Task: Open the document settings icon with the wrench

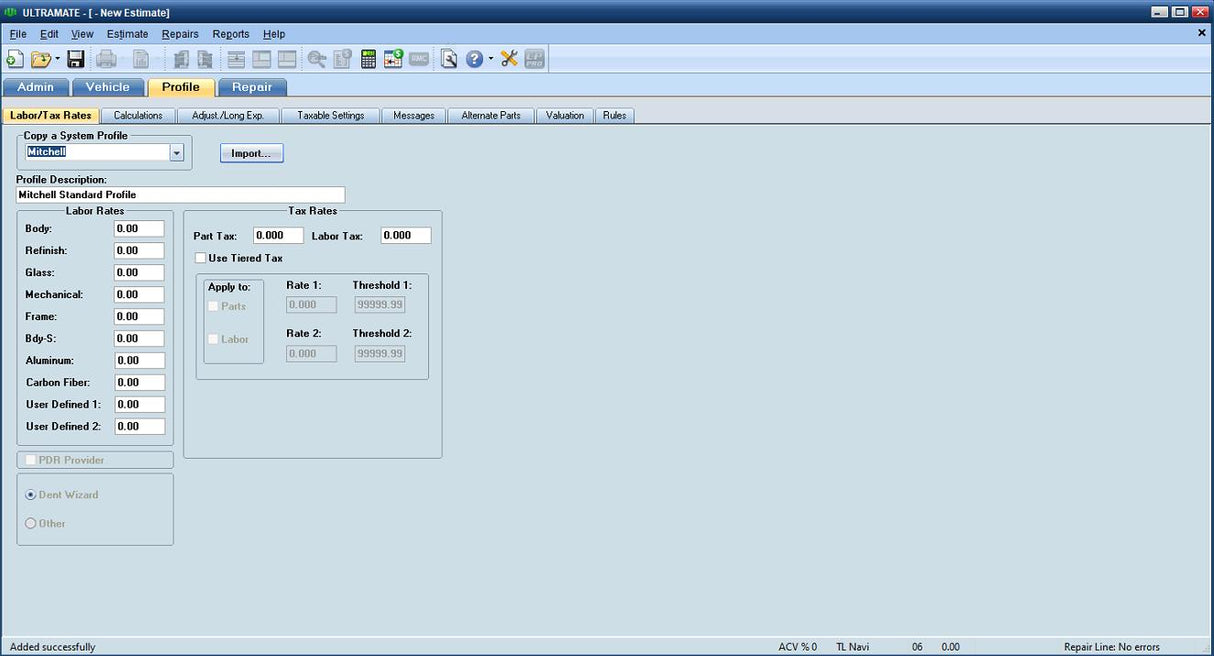Action: tap(447, 59)
